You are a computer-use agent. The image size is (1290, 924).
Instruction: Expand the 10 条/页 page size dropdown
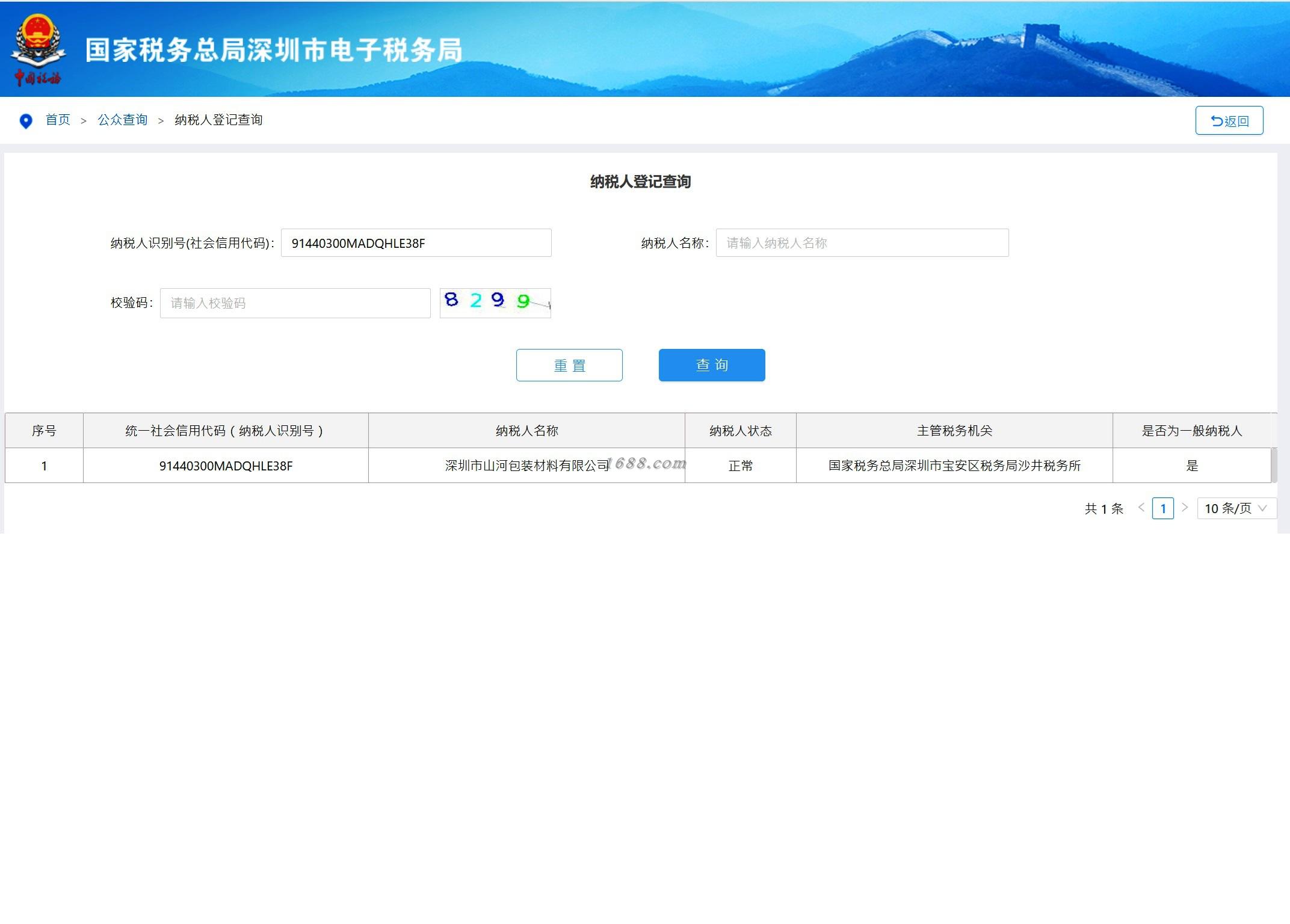(x=1236, y=508)
